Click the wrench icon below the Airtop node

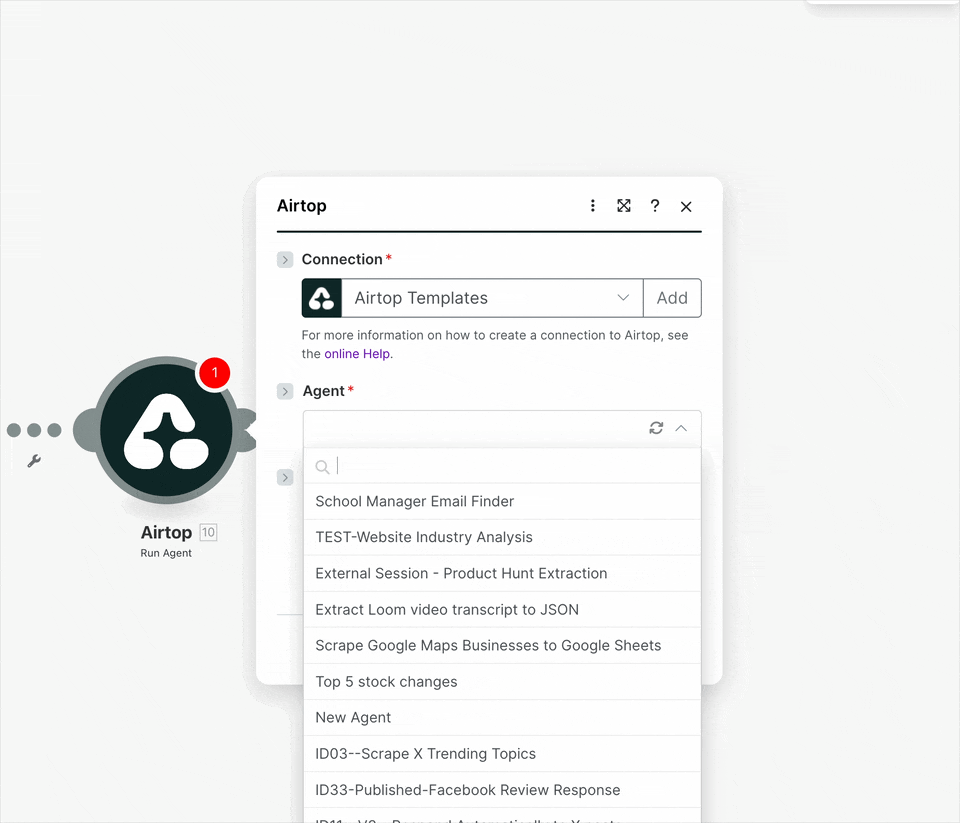coord(36,462)
